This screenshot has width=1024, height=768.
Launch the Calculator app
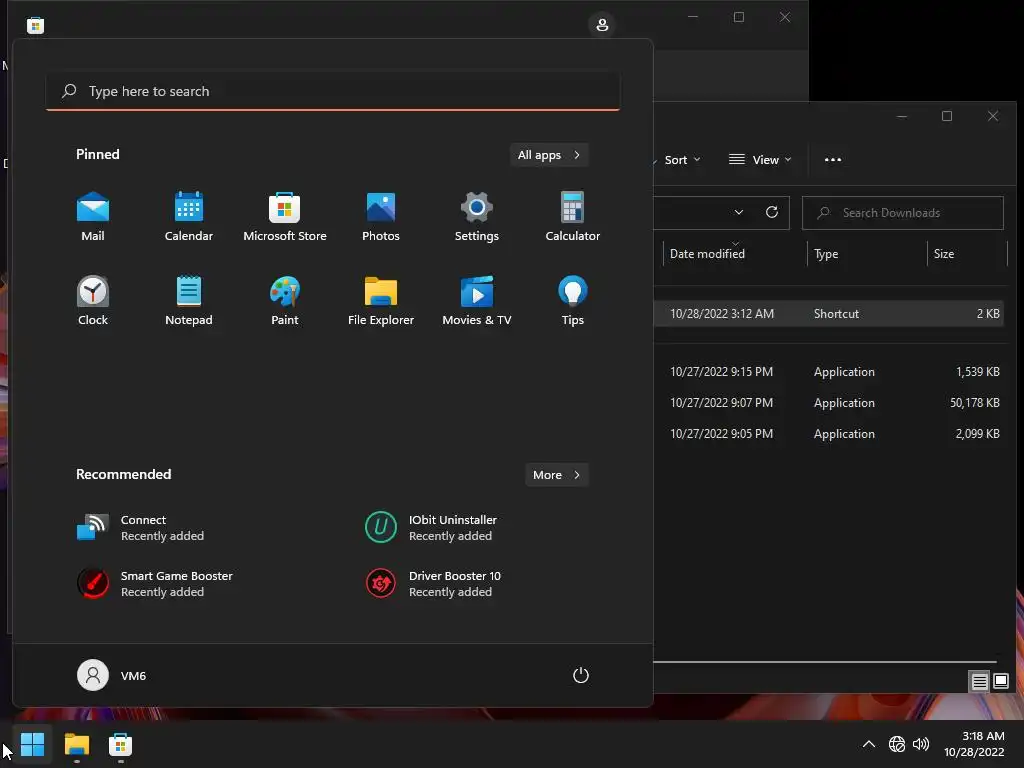pyautogui.click(x=573, y=217)
